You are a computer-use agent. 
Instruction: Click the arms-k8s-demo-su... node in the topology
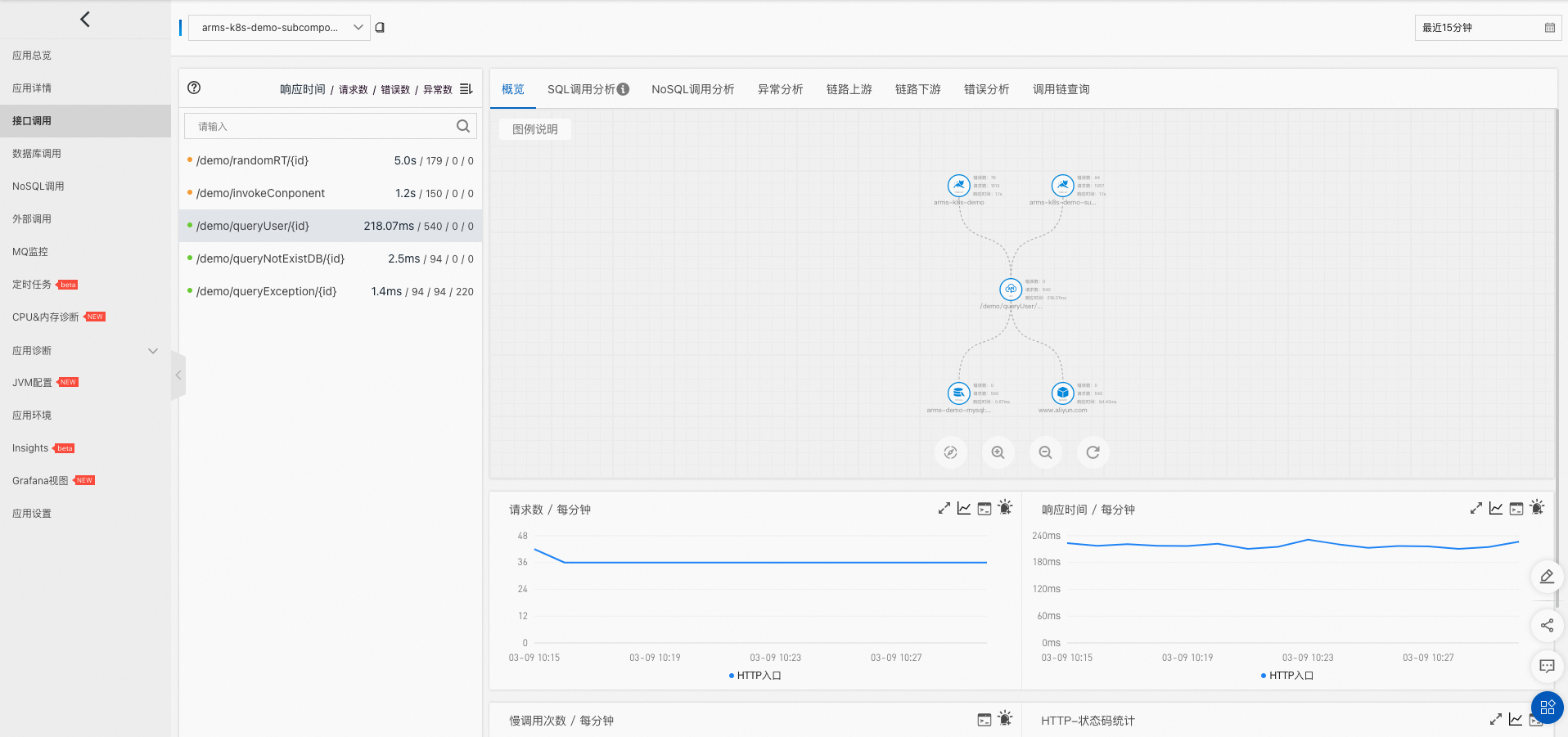coord(1062,186)
